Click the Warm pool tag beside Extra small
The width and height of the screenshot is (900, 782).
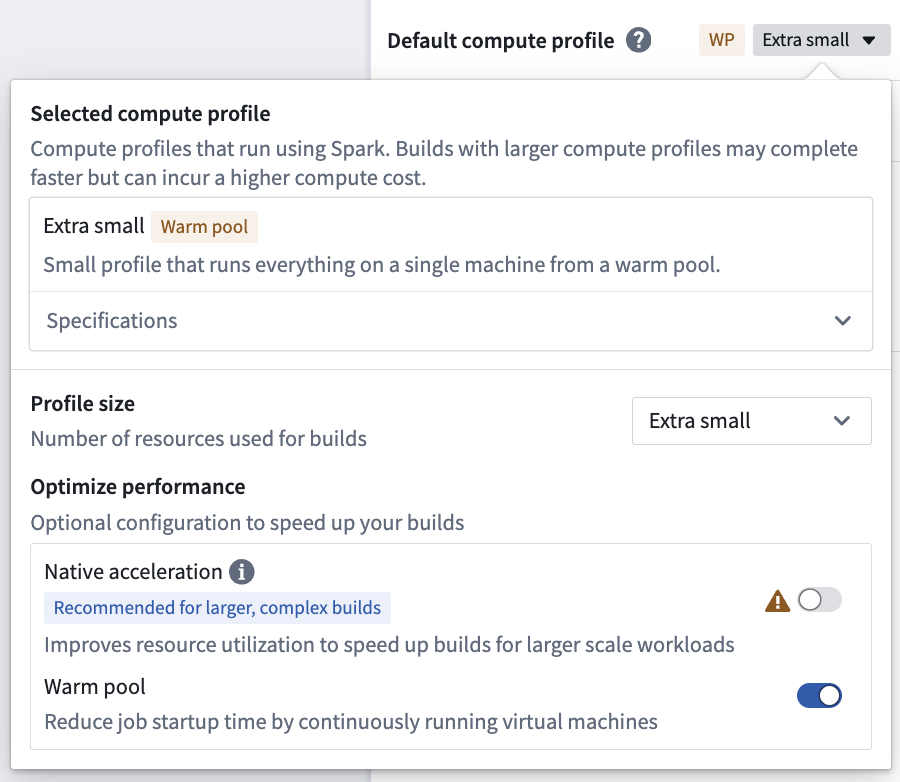[x=204, y=227]
